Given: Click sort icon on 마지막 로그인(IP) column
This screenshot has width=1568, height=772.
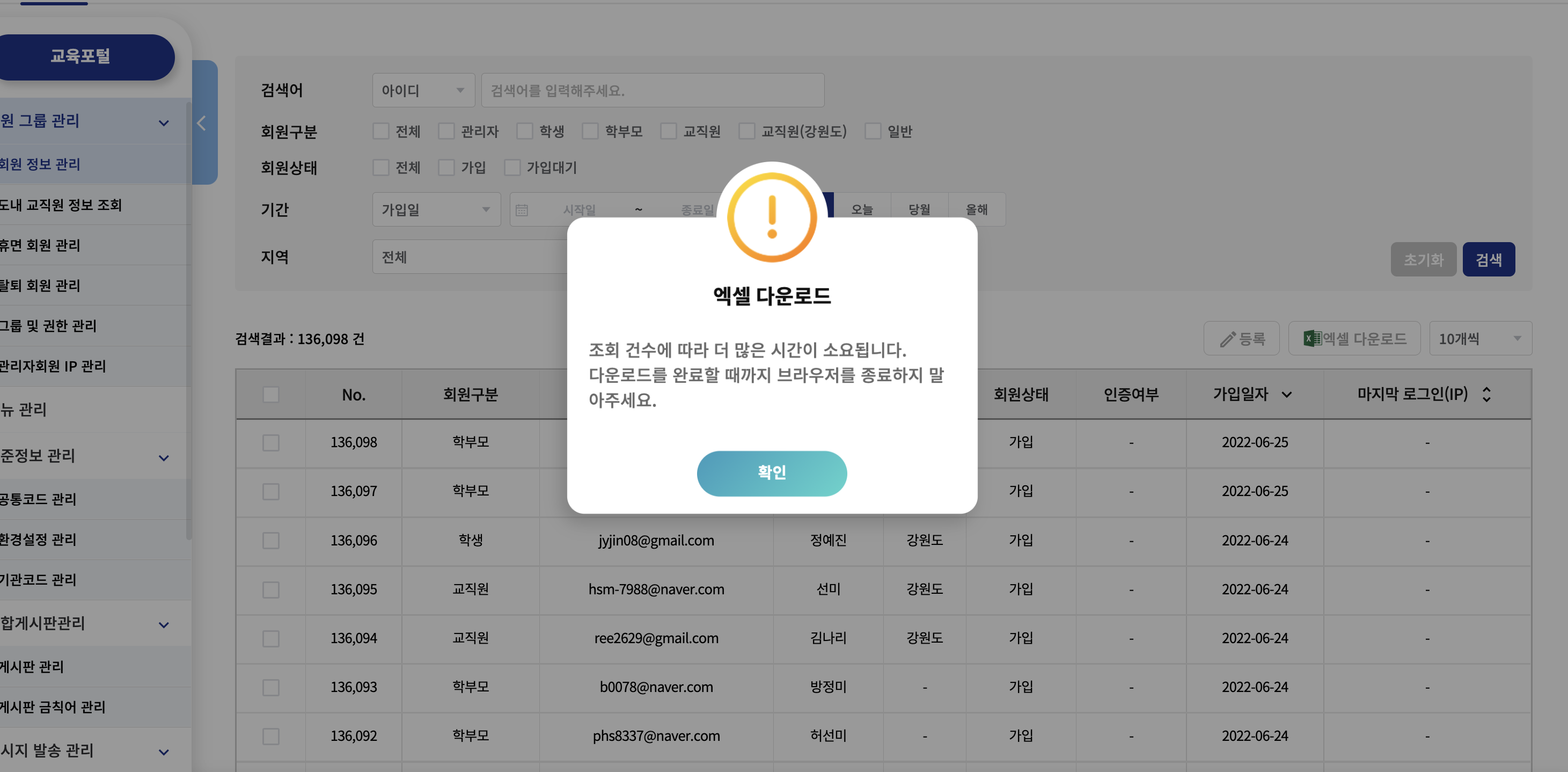Looking at the screenshot, I should tap(1486, 394).
